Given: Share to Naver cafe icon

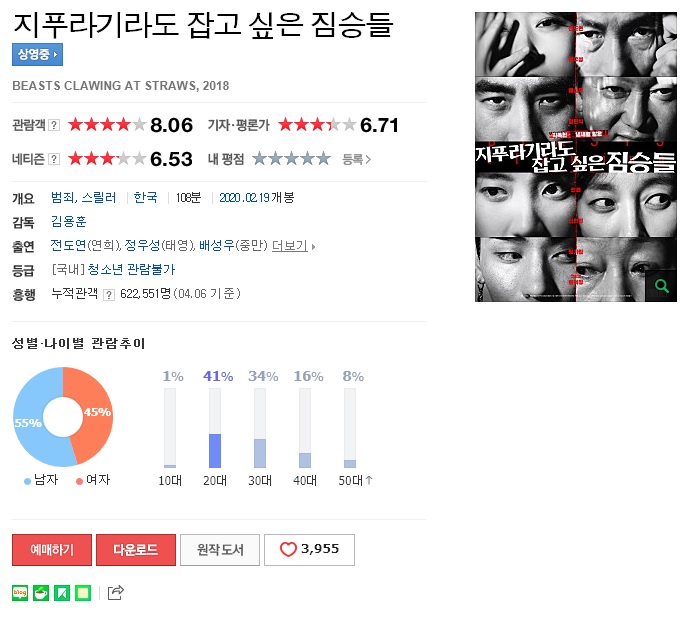Looking at the screenshot, I should pos(41,593).
